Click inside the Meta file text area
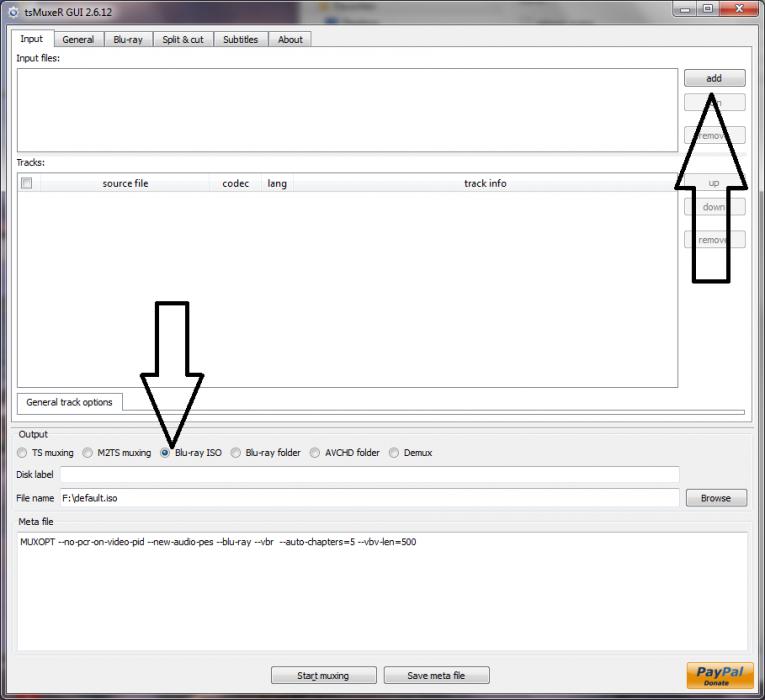Image resolution: width=765 pixels, height=700 pixels. 382,591
